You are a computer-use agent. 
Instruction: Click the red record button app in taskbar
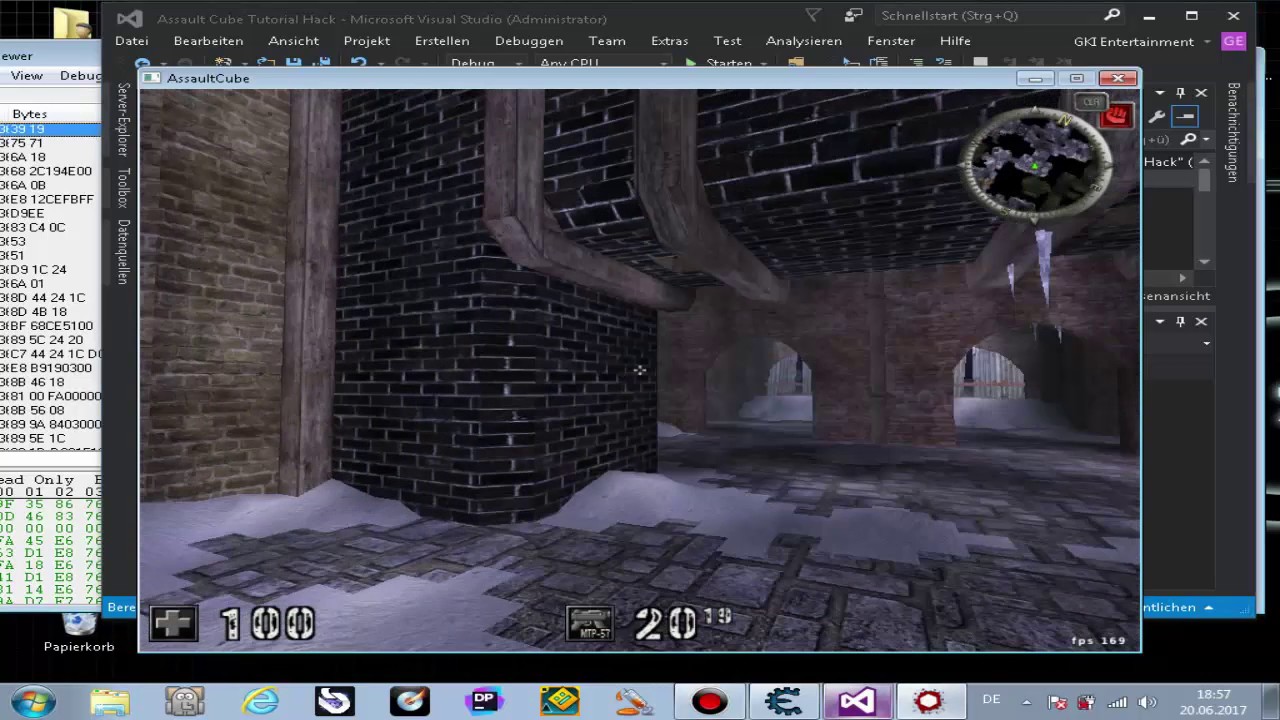click(709, 701)
